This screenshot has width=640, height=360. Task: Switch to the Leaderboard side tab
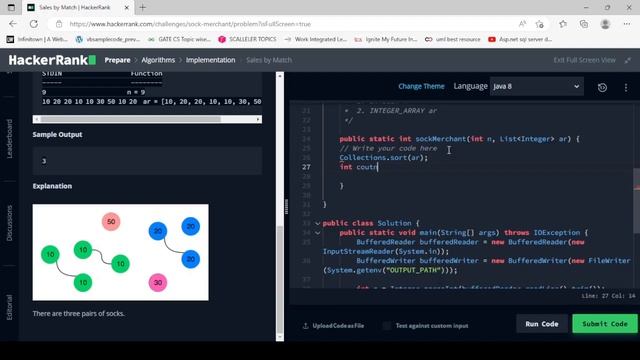pos(9,139)
